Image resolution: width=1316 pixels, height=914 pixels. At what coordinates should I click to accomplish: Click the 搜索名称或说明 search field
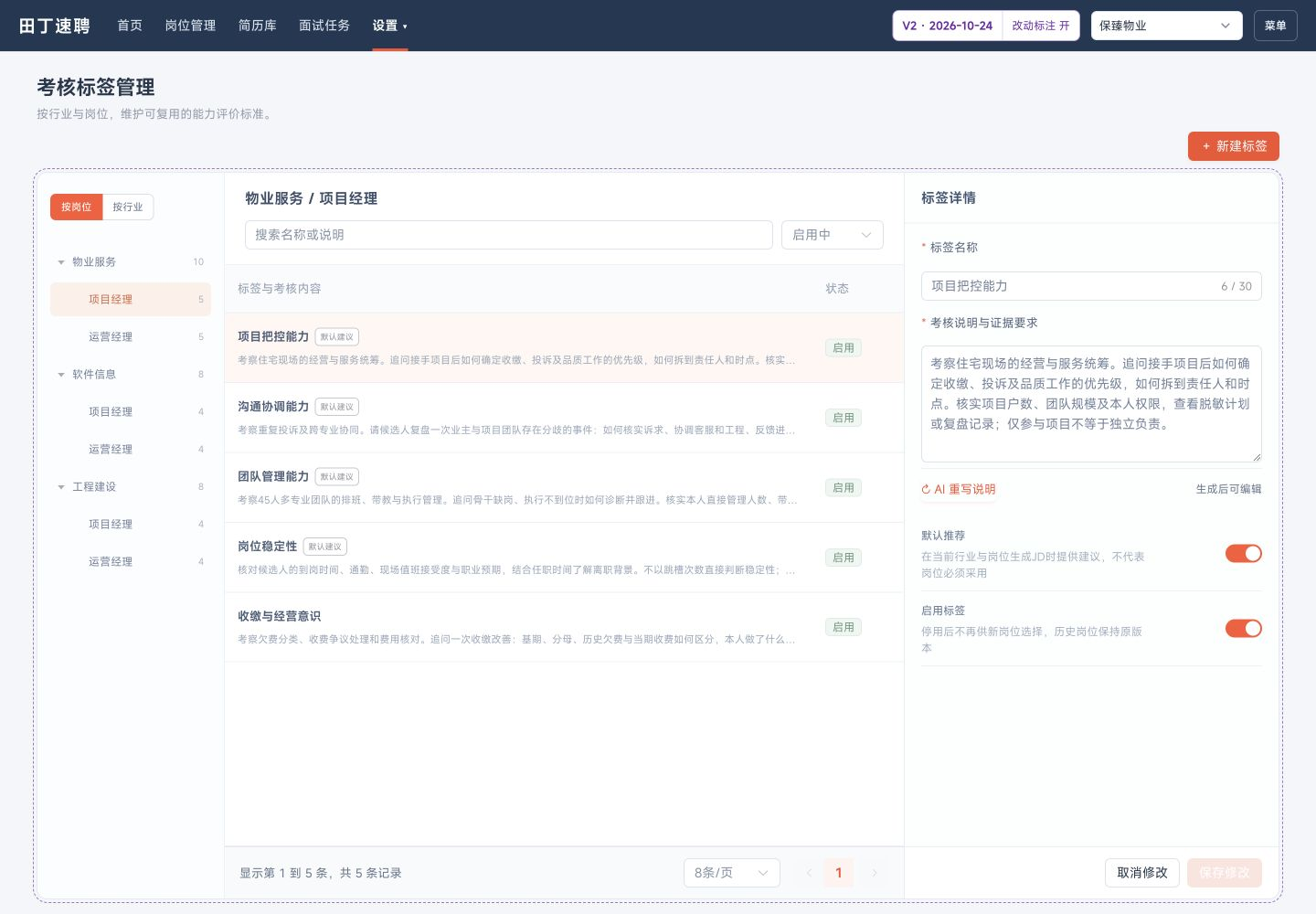pyautogui.click(x=509, y=235)
